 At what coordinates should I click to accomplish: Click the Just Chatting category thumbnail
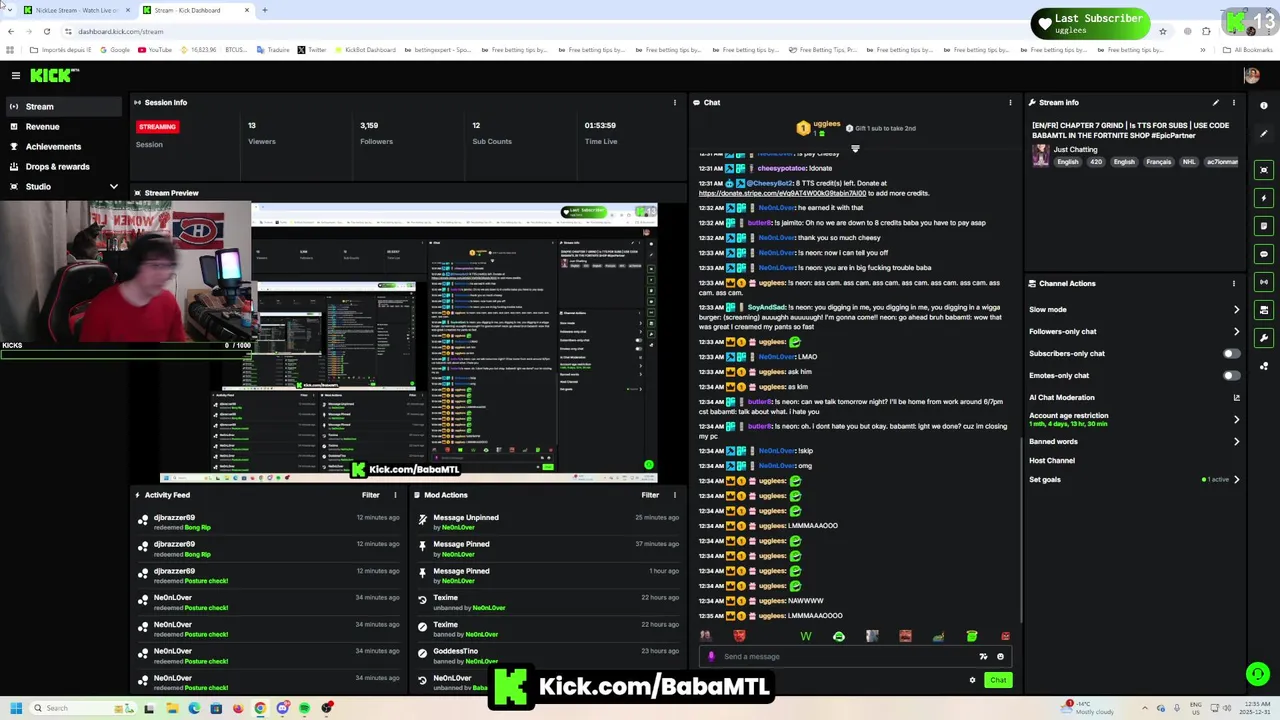point(1040,155)
